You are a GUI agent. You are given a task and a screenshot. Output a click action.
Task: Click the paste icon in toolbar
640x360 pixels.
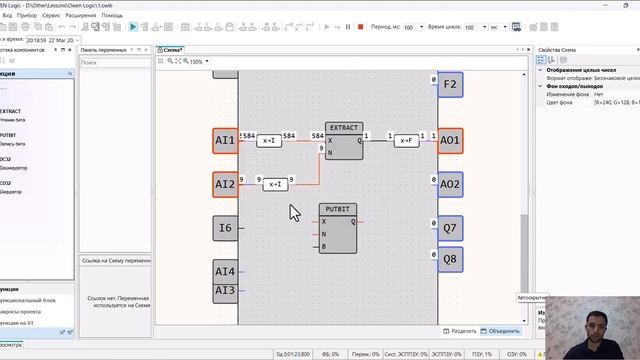coord(49,27)
